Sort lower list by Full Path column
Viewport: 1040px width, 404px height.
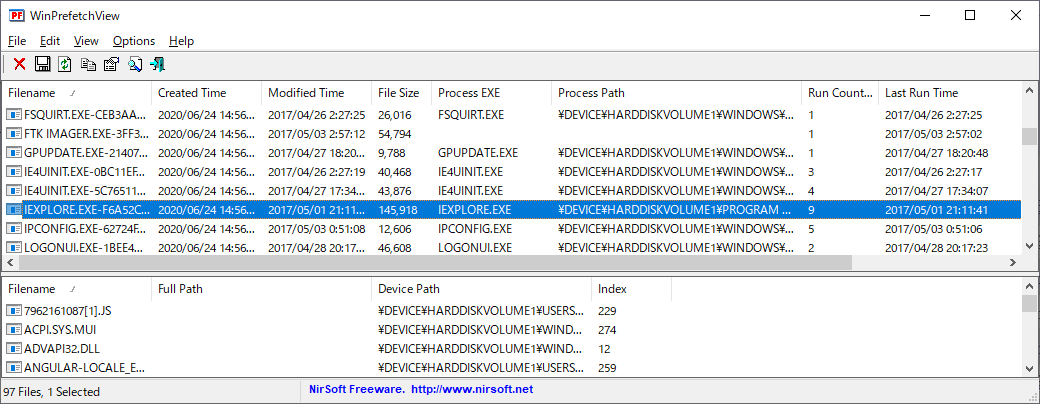click(261, 289)
